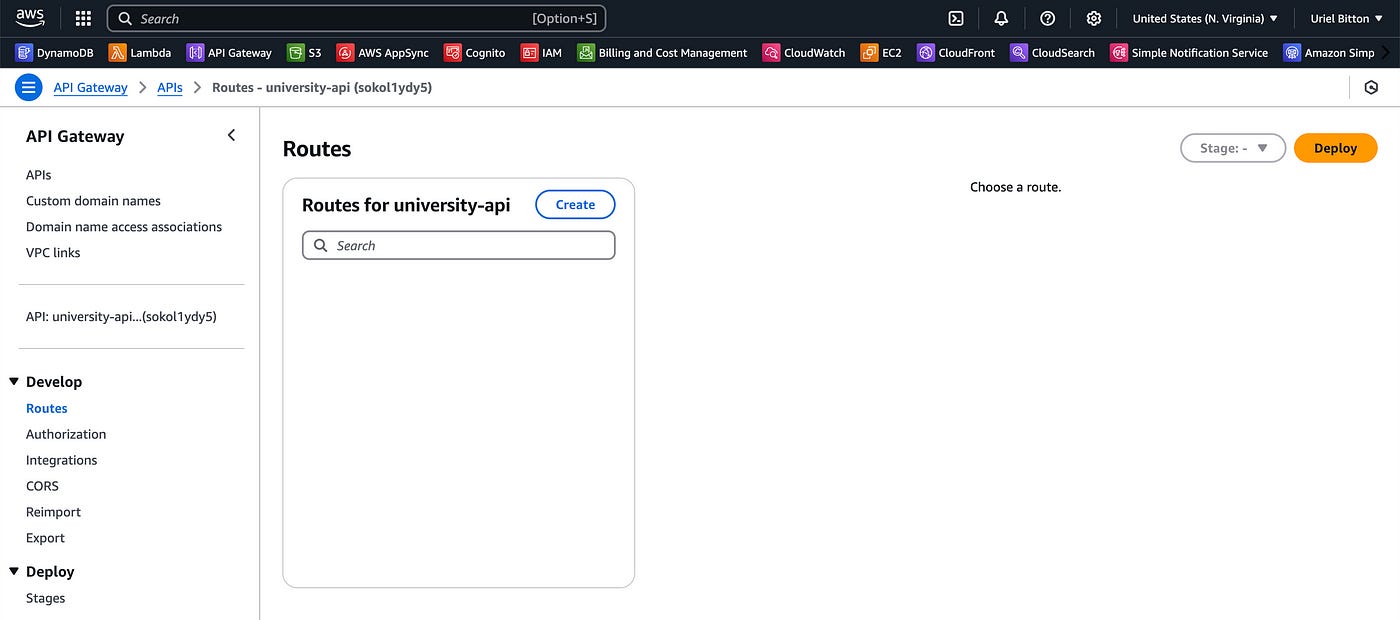Click the hexagon icon at breadcrumb right edge
1400x620 pixels.
tap(1371, 87)
